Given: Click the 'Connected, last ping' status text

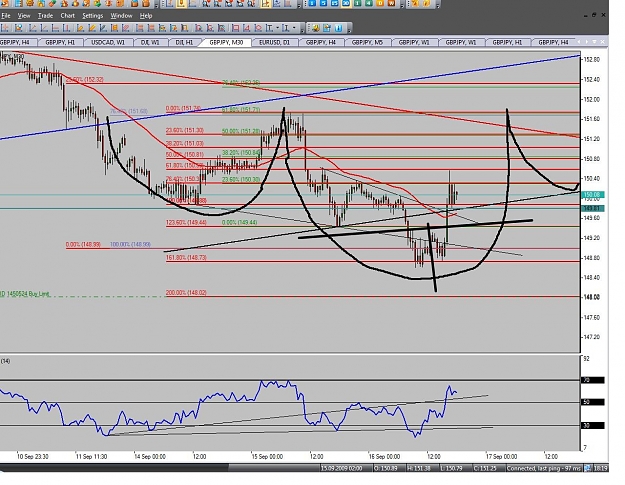Looking at the screenshot, I should coord(544,468).
